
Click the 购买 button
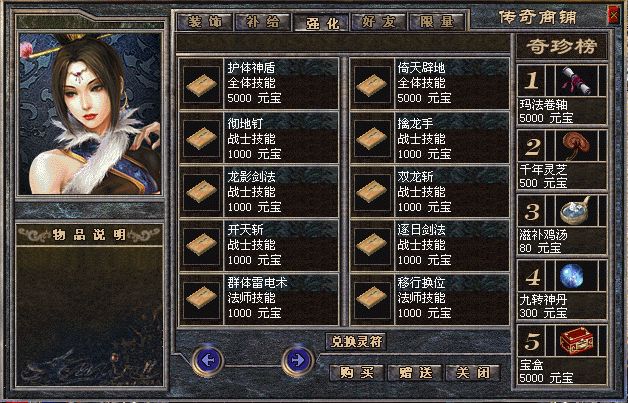tap(356, 373)
